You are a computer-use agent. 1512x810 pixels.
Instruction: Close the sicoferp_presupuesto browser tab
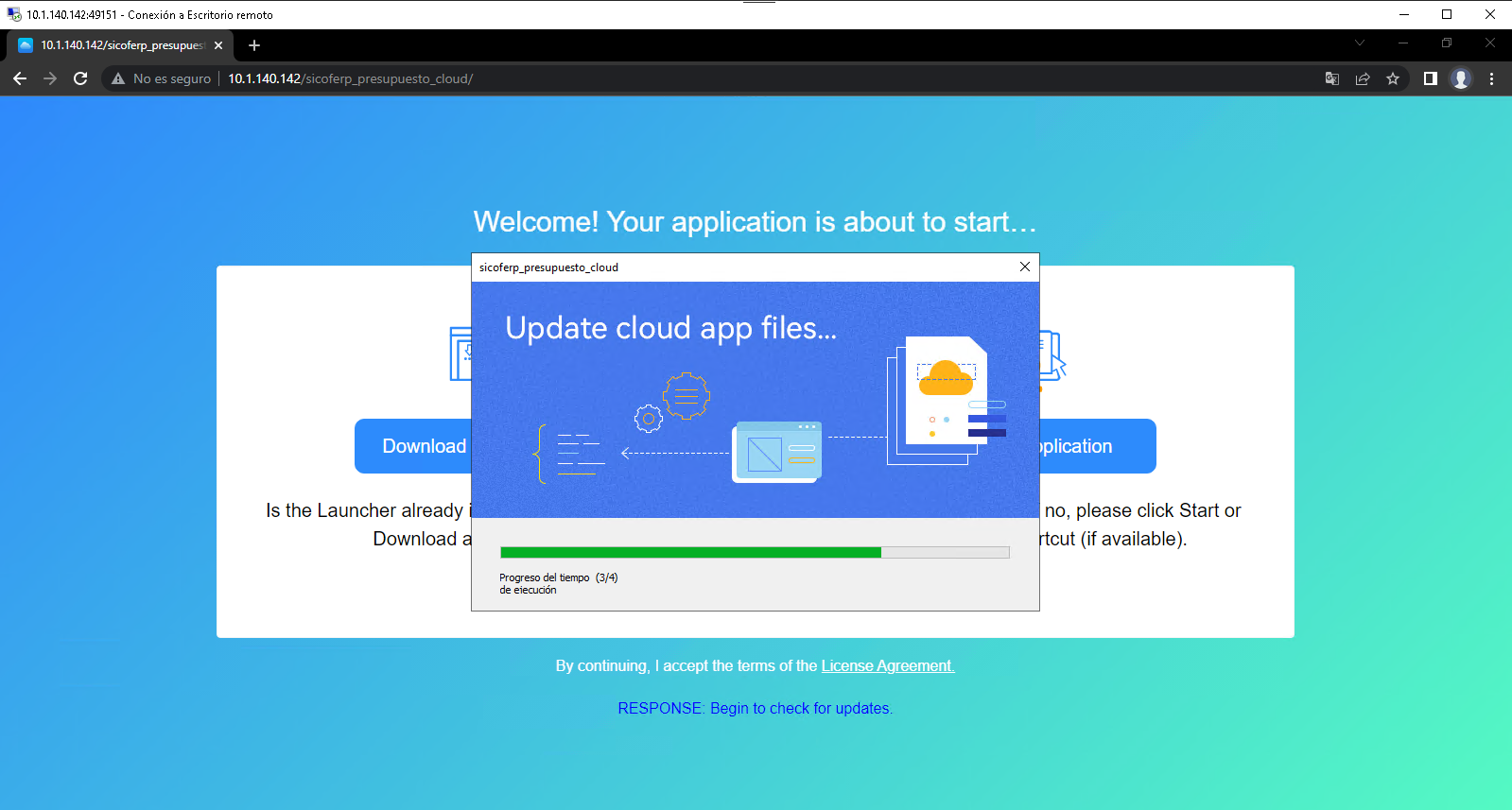(218, 45)
